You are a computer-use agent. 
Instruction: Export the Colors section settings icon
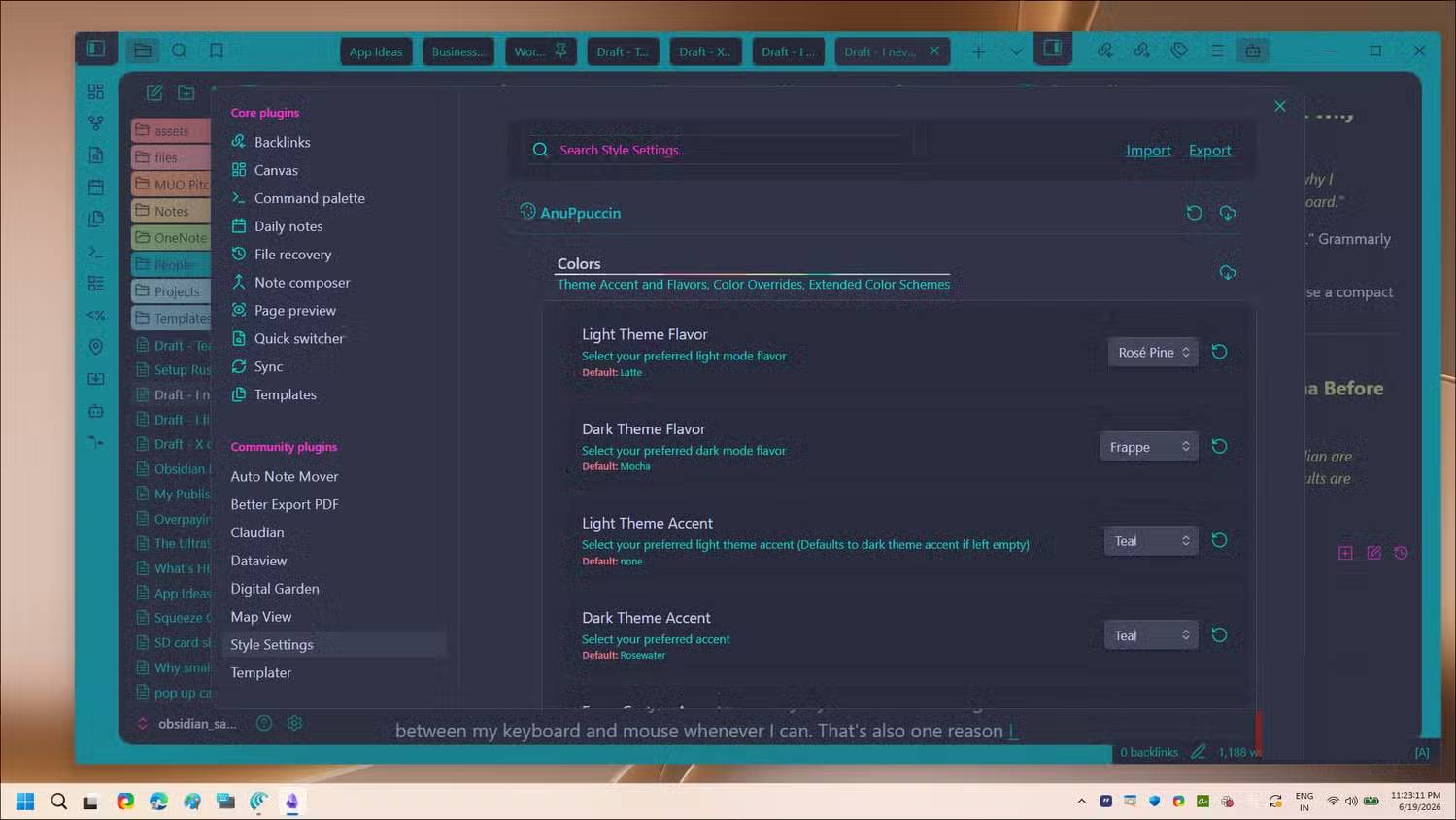[1228, 272]
